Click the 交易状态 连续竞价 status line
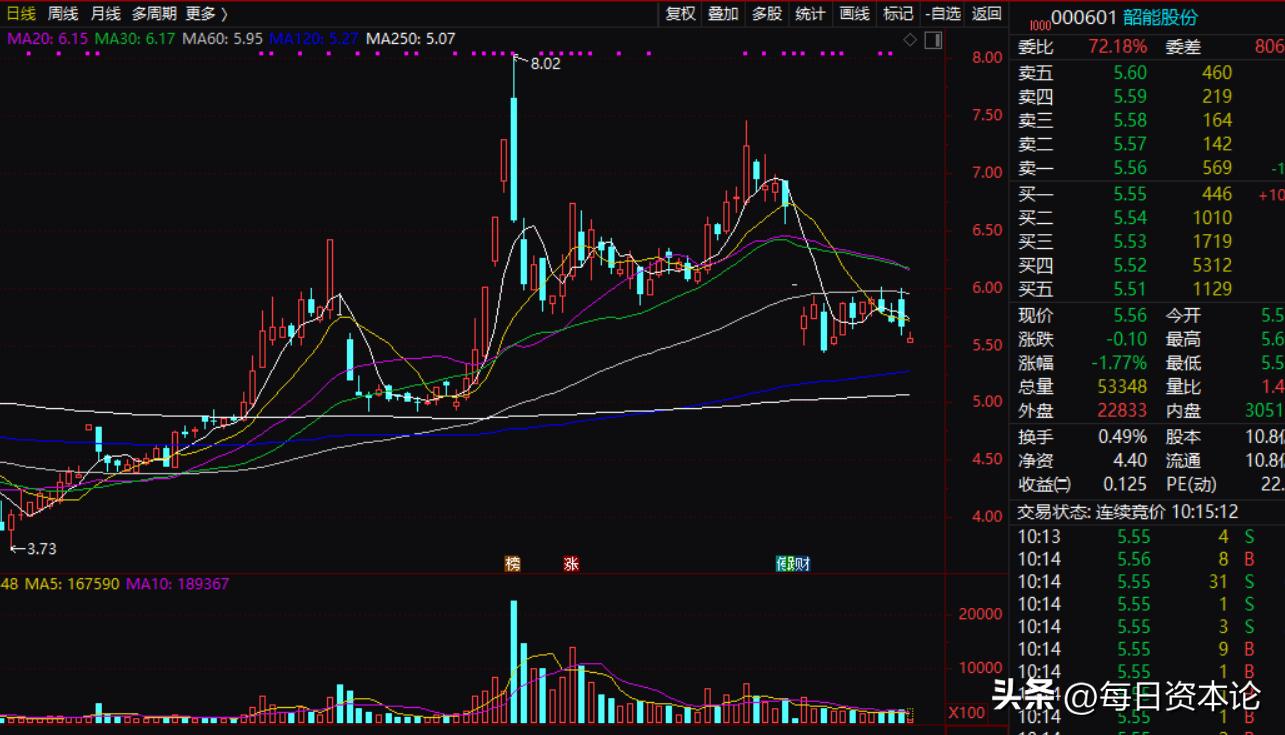Screen dimensions: 1285x735 pos(1129,512)
